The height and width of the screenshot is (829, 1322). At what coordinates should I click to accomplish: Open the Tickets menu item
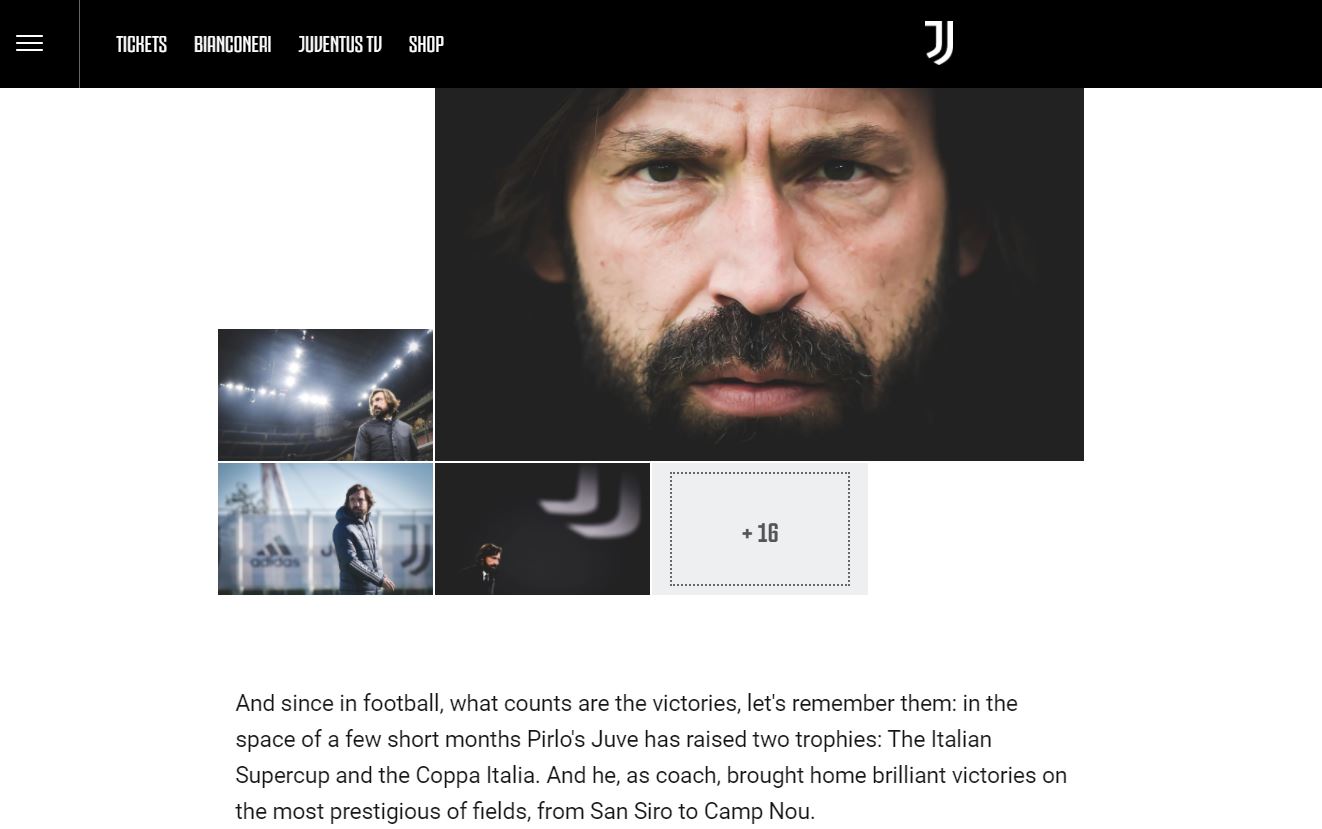[141, 44]
